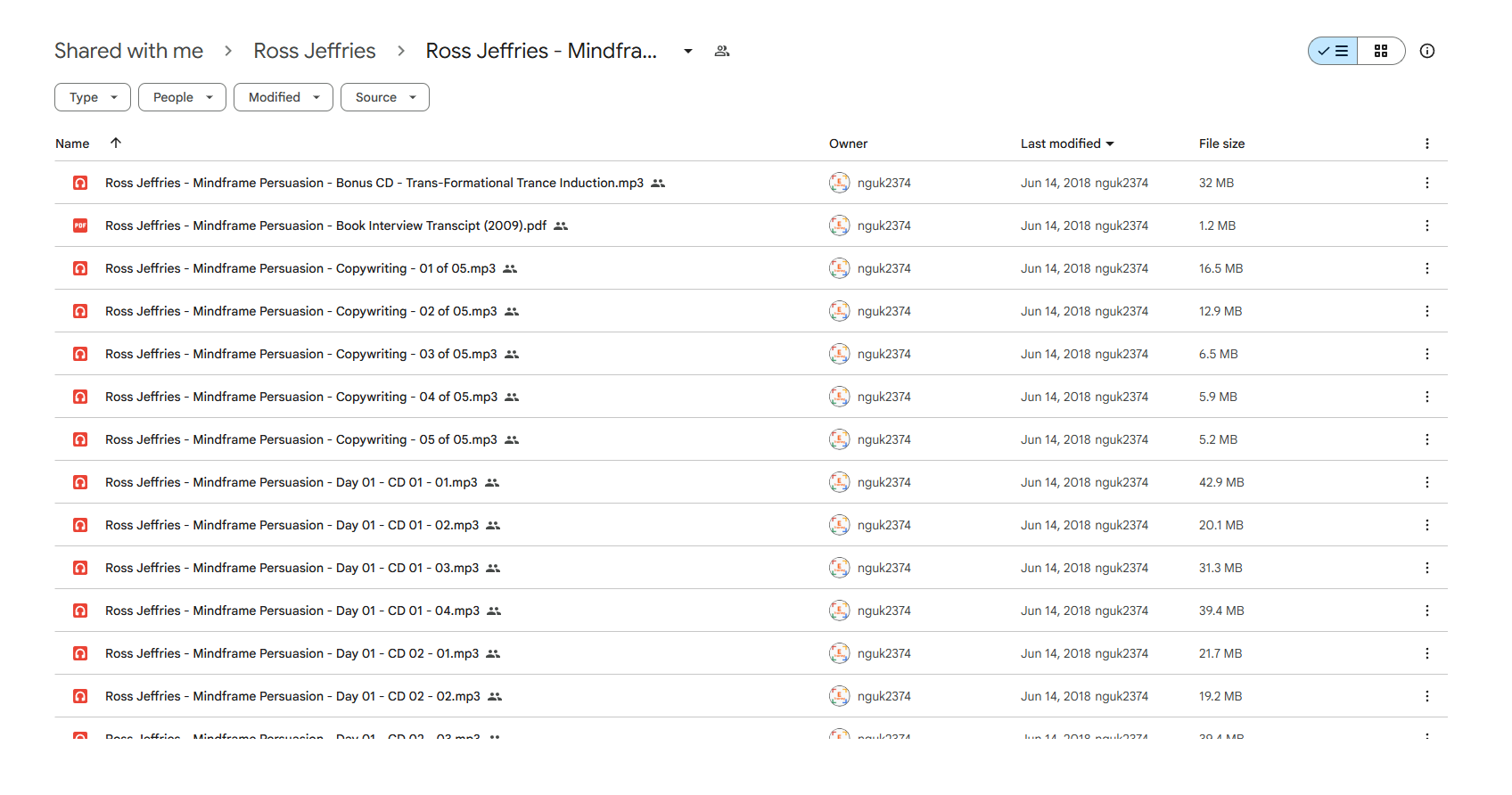Image resolution: width=1512 pixels, height=795 pixels.
Task: Switch to grid layout view
Action: point(1381,51)
